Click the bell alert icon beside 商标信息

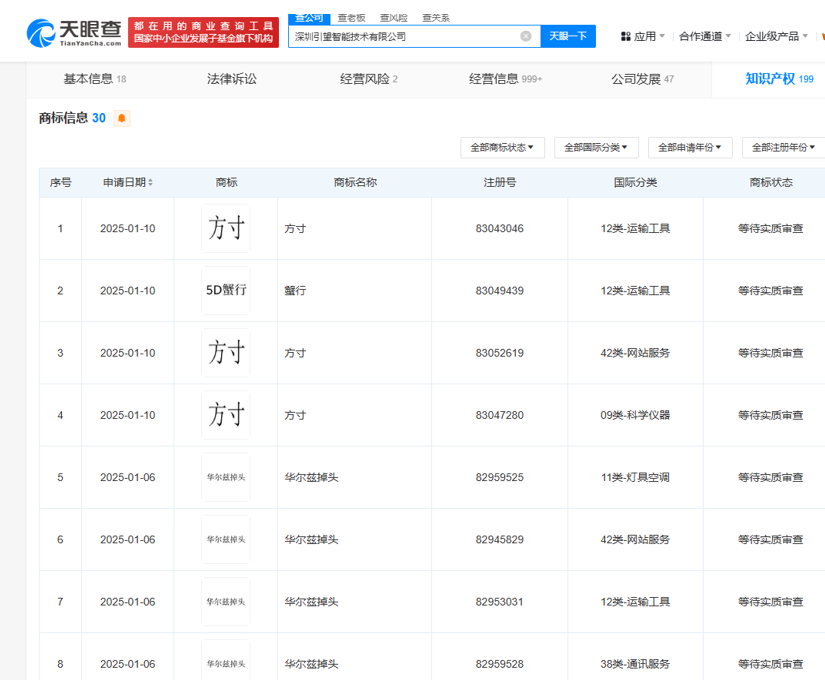click(x=120, y=118)
